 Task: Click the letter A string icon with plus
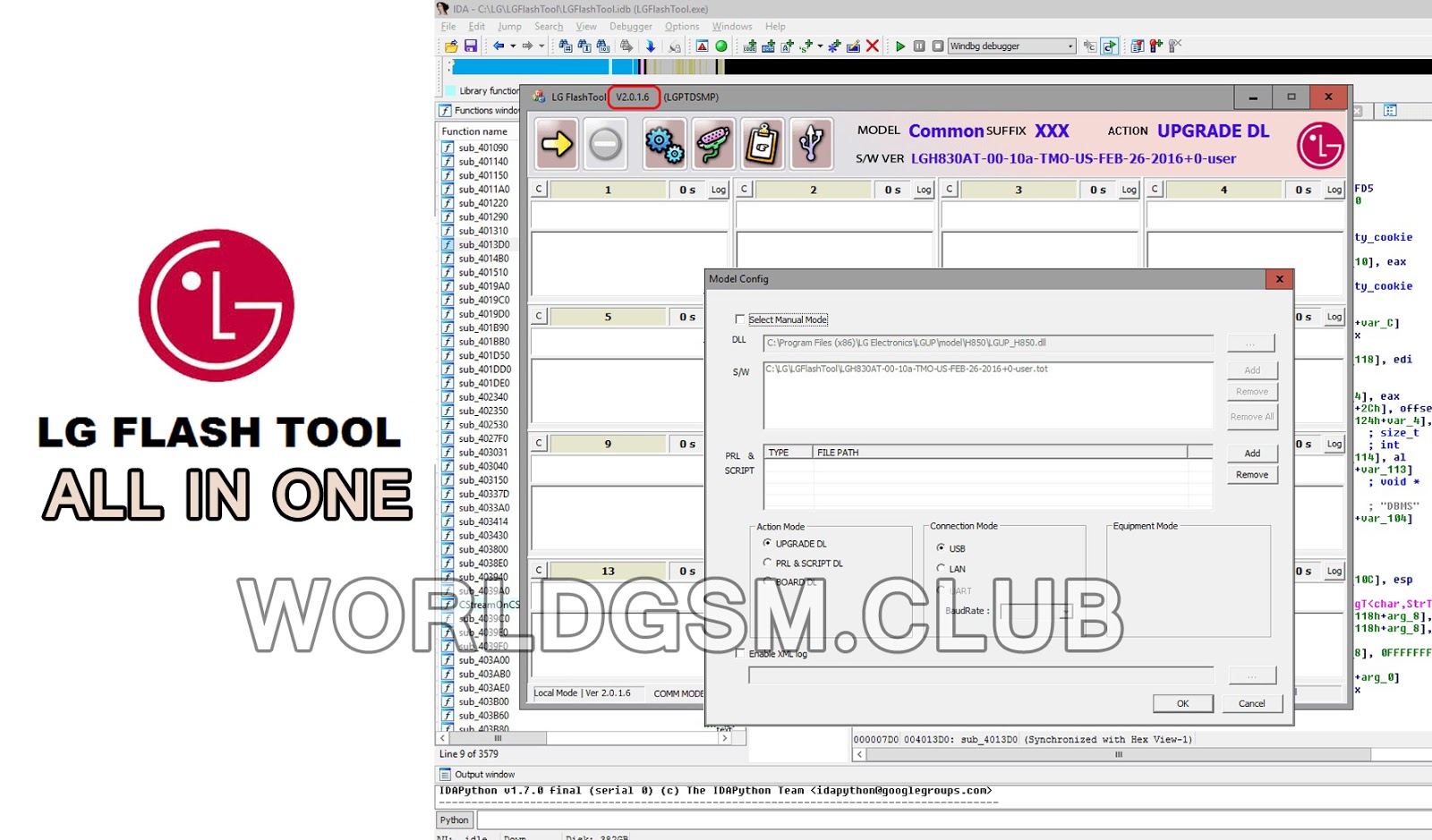click(x=788, y=46)
